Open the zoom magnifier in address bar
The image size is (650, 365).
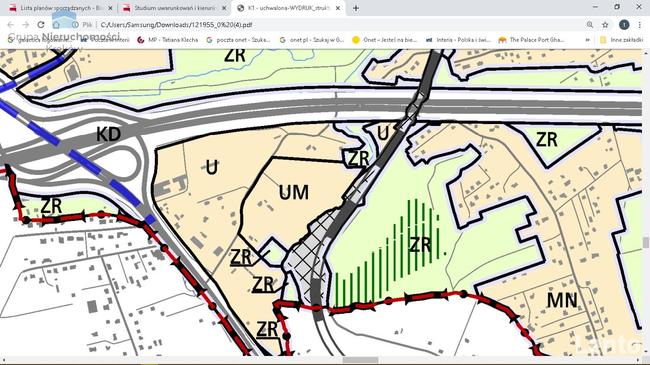(x=590, y=25)
